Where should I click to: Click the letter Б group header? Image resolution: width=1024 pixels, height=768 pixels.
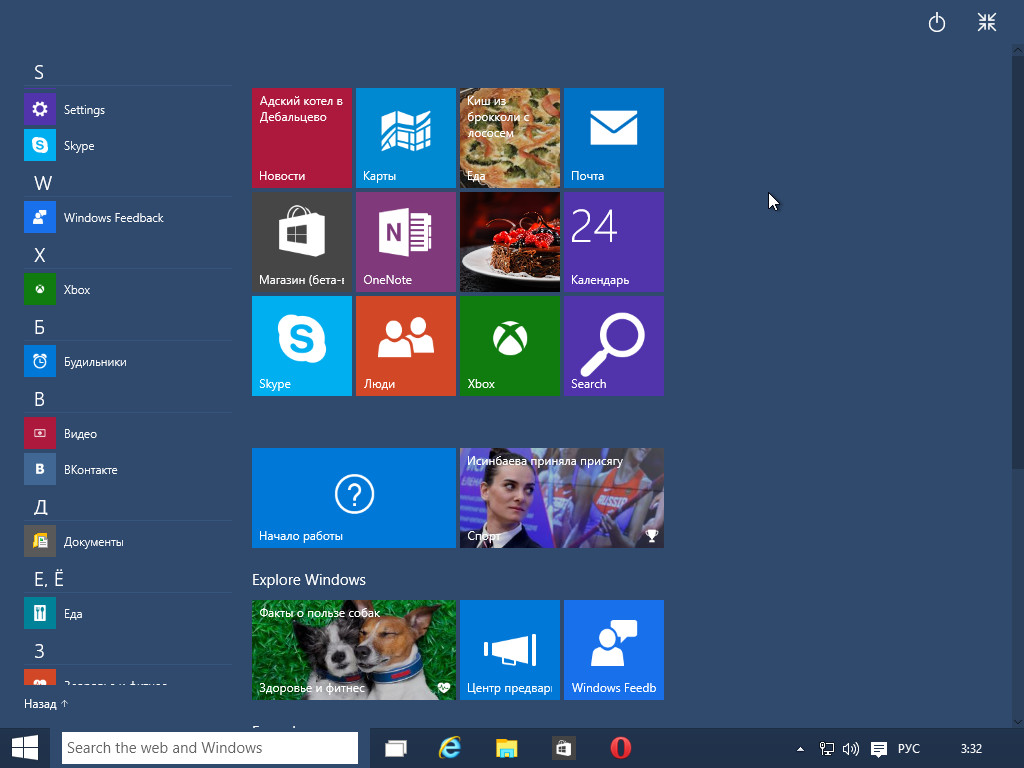39,327
